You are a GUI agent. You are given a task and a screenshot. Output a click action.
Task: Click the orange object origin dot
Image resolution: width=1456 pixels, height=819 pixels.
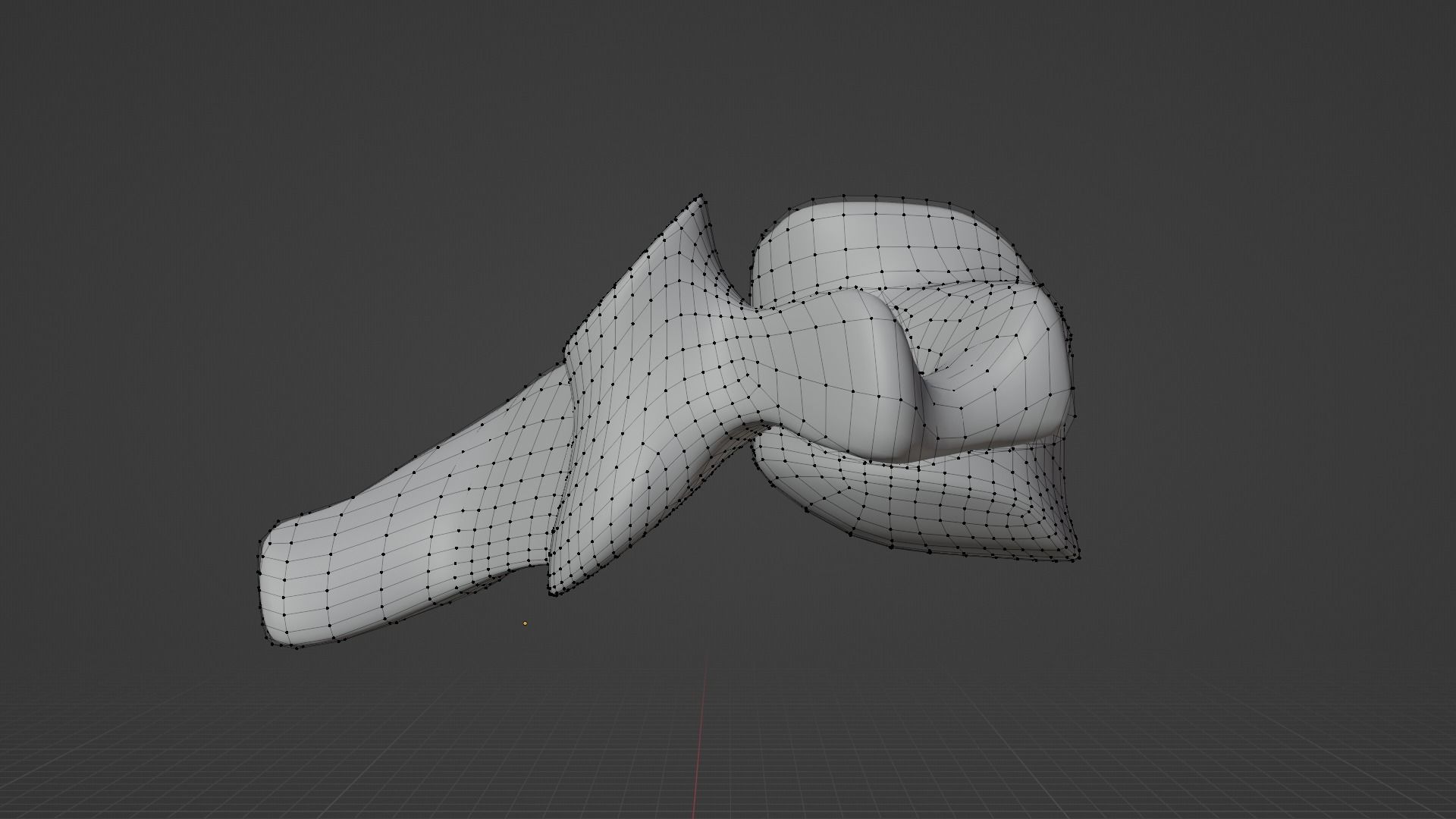[525, 623]
